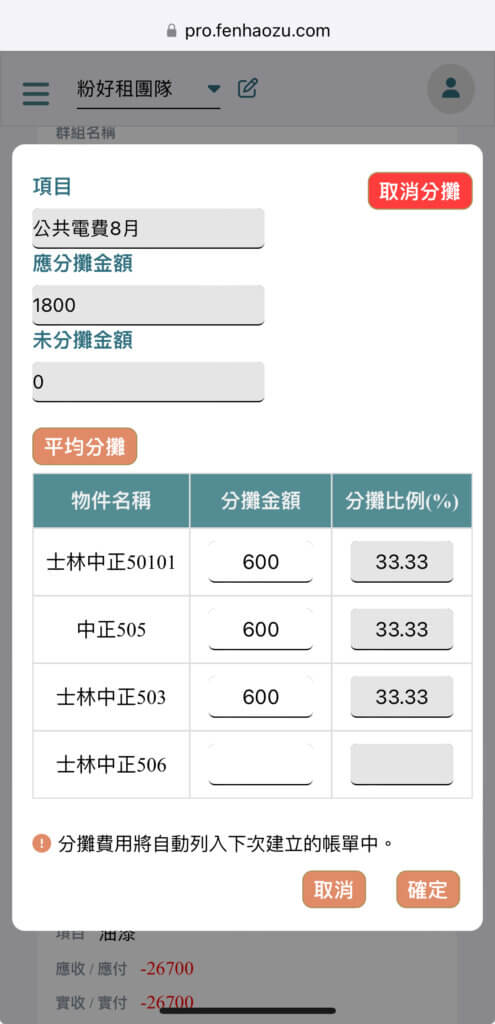This screenshot has width=495, height=1024.
Task: Open the hamburger menu icon
Action: point(35,93)
